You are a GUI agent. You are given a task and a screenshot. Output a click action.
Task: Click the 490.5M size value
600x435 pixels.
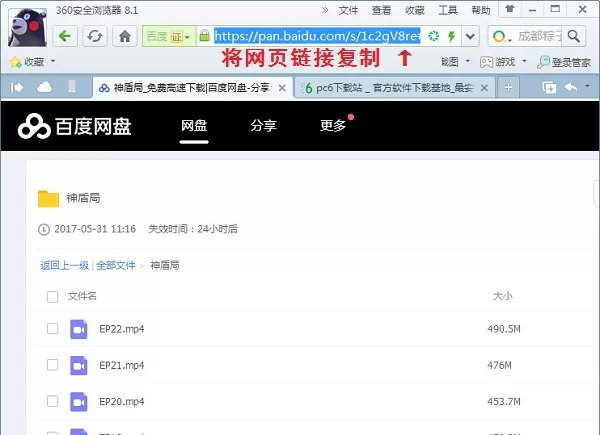[x=504, y=329]
